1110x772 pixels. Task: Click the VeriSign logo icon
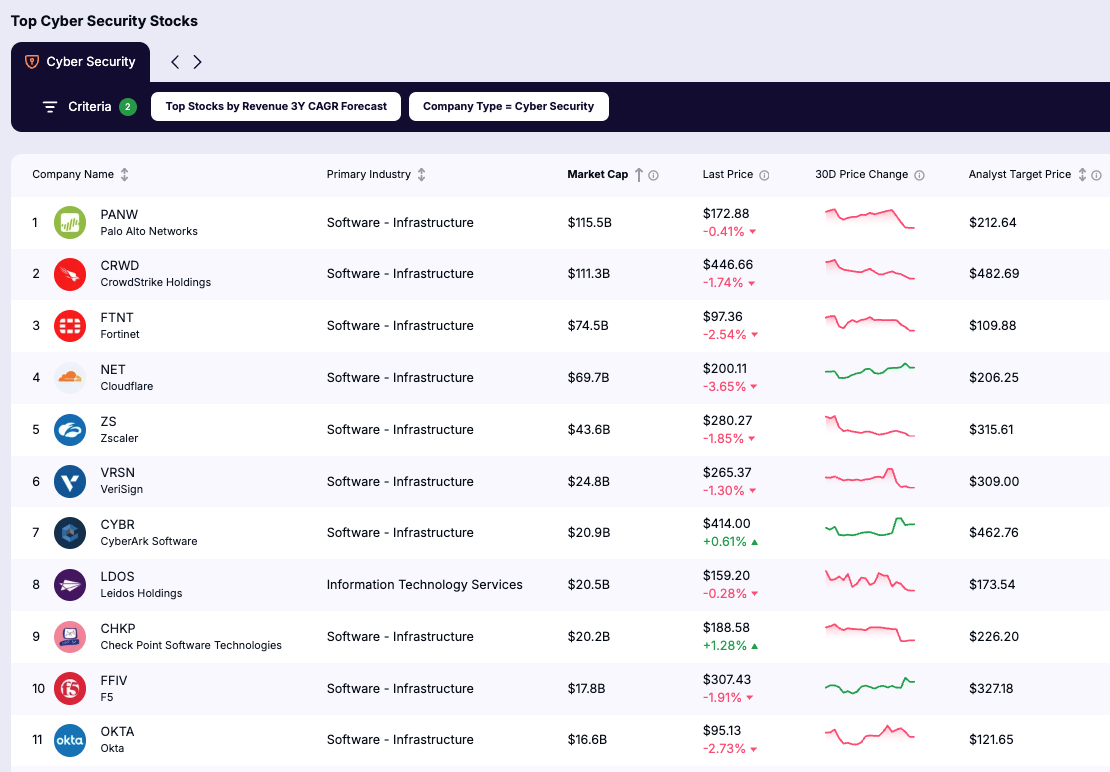(x=70, y=481)
